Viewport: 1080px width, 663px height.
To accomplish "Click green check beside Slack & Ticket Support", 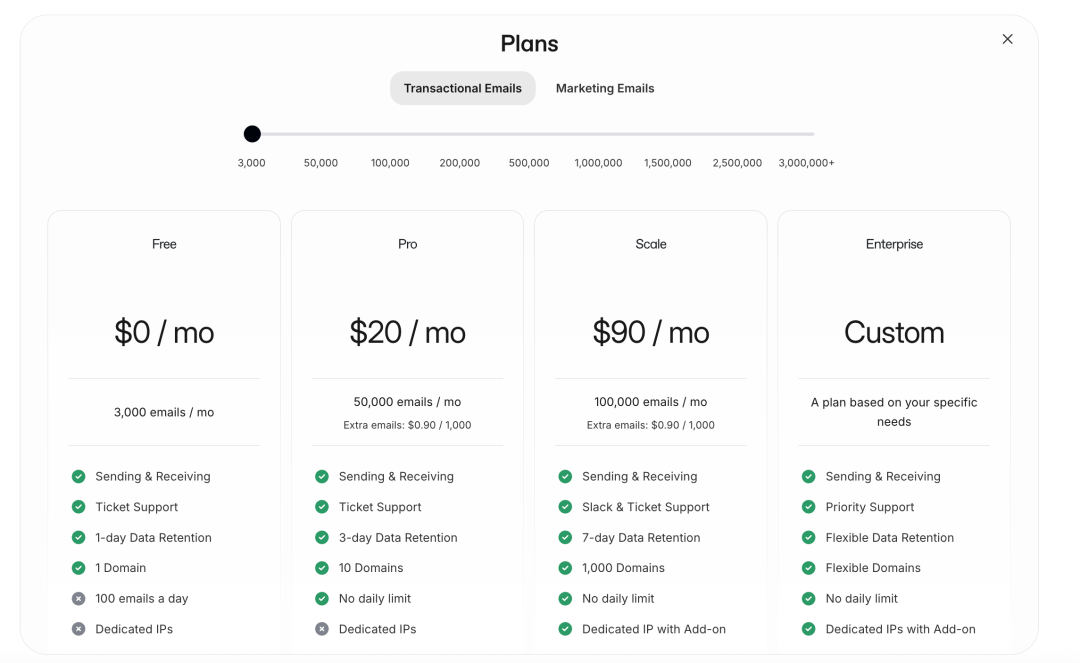I will point(565,507).
